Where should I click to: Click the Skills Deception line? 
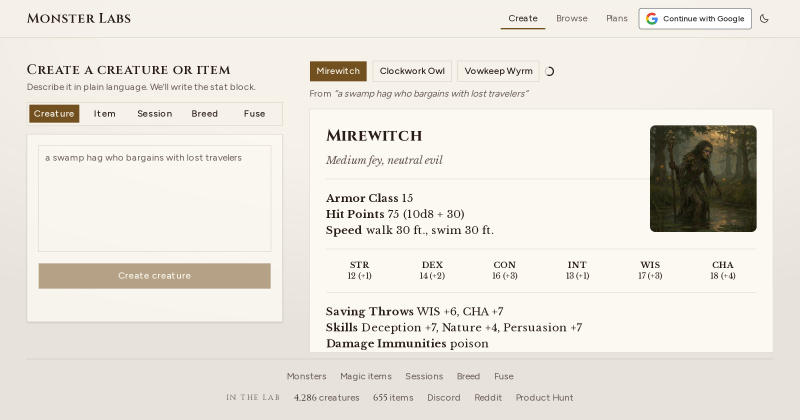tap(454, 328)
